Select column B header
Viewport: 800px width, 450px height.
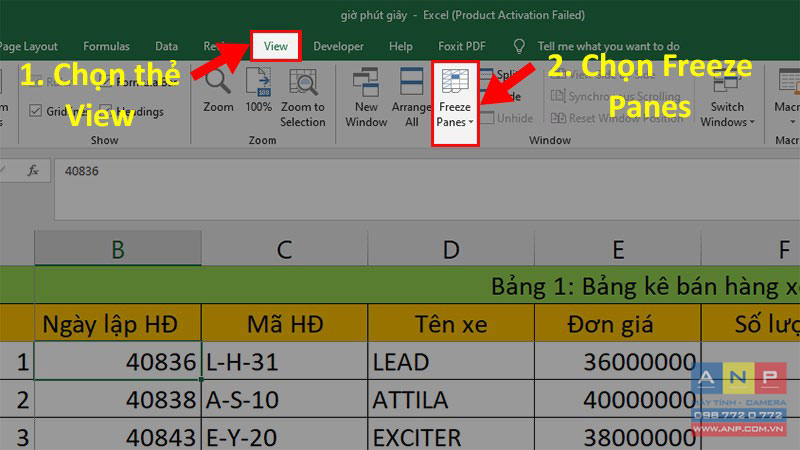point(118,248)
